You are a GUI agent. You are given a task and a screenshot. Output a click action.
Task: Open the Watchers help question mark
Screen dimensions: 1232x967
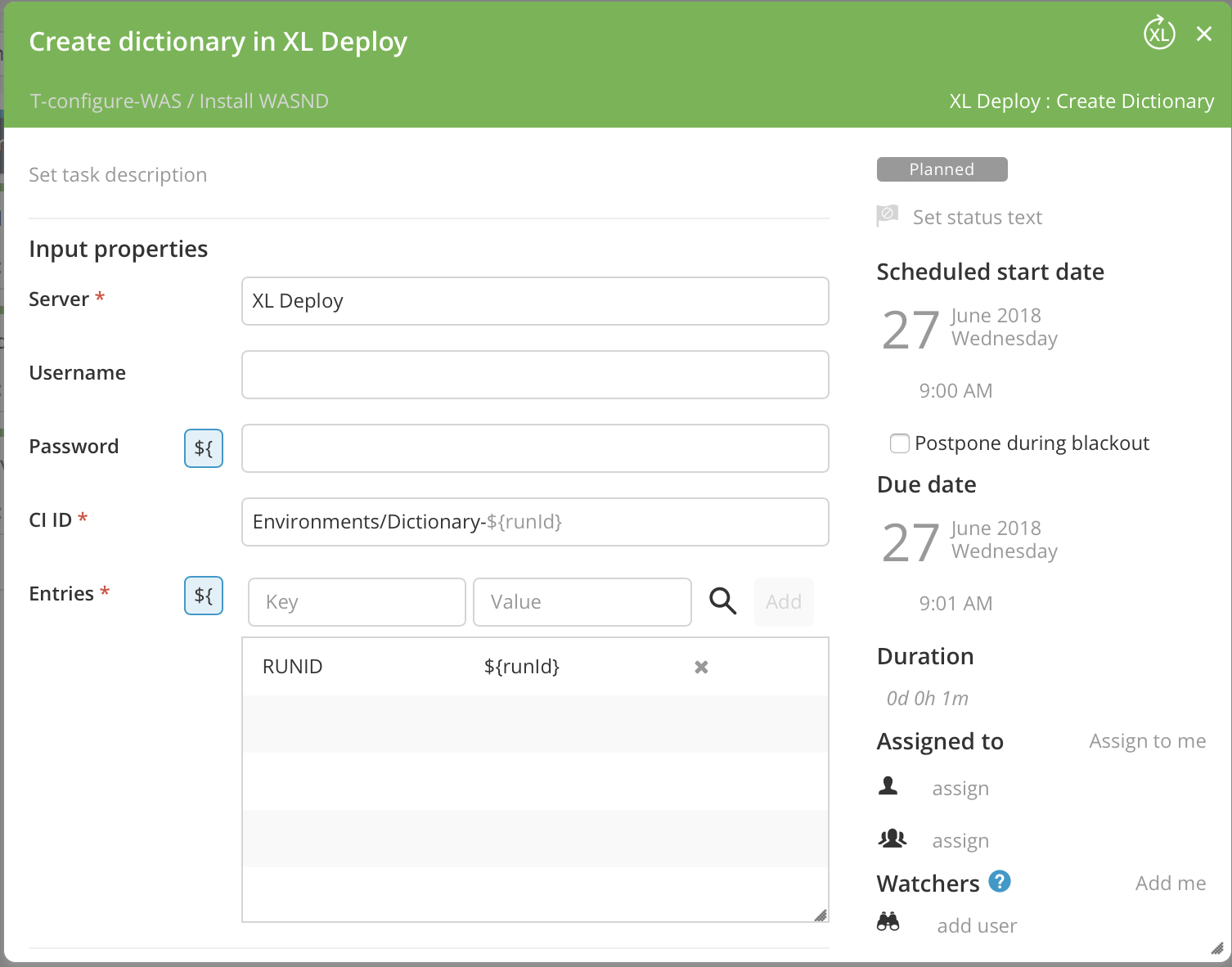coord(1000,881)
